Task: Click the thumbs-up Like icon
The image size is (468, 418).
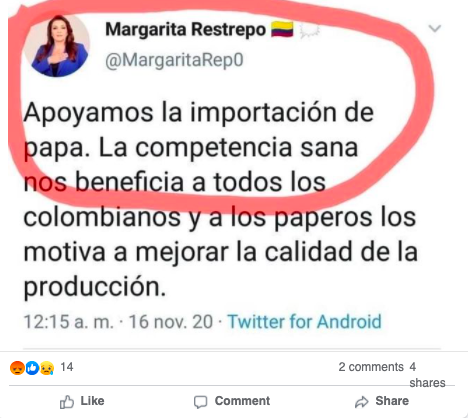Action: coord(67,402)
